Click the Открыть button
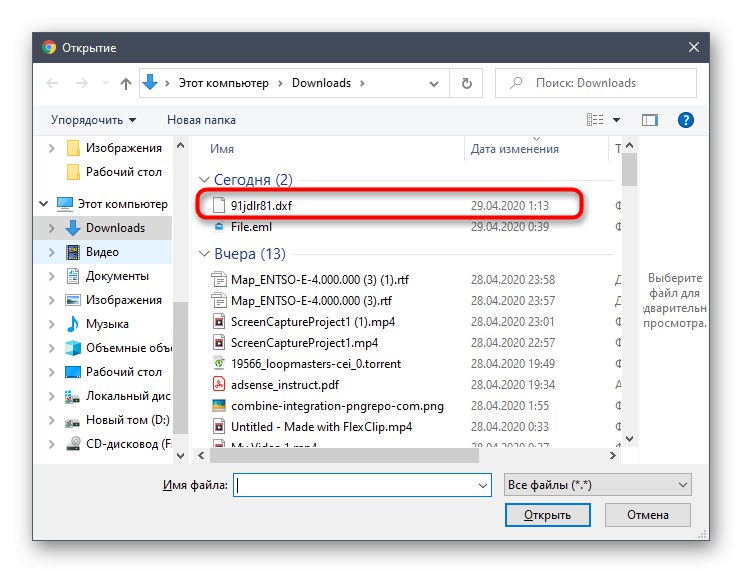 548,515
